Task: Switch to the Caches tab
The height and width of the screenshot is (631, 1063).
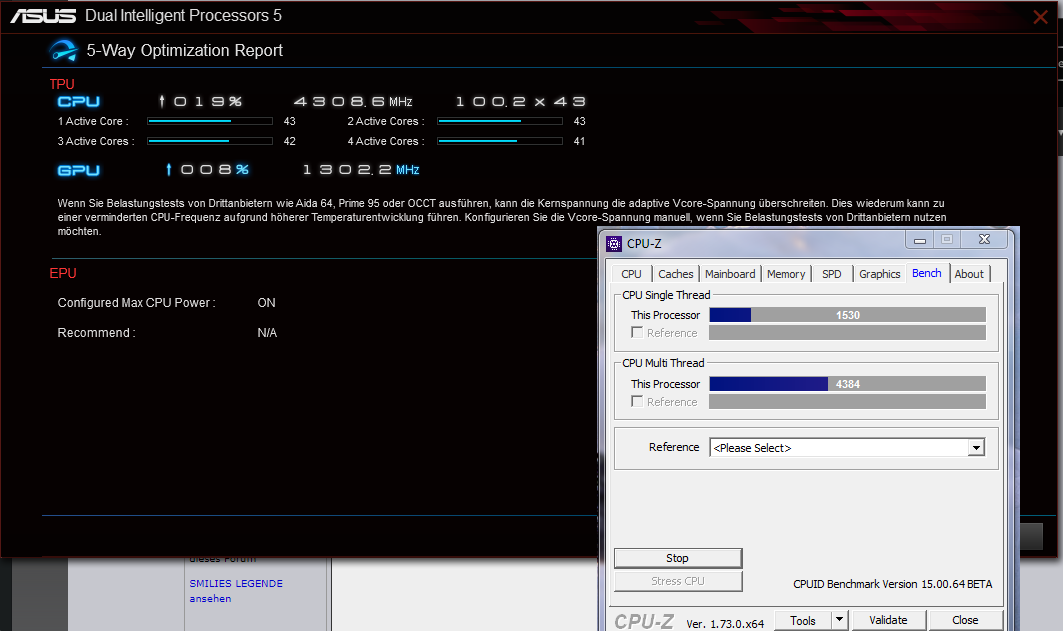Action: coord(675,274)
